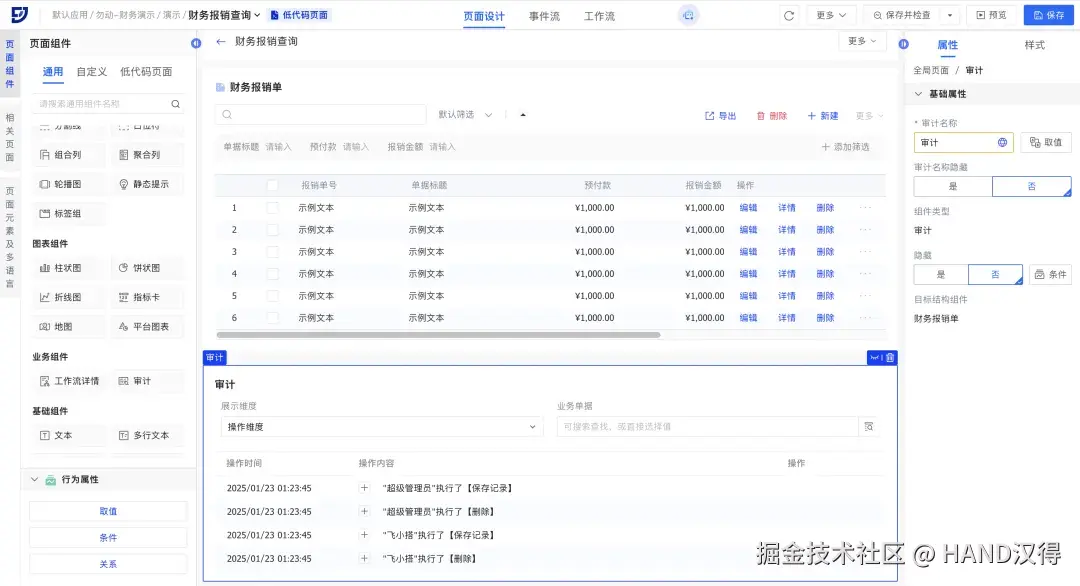Switch to the 事件流 tab
This screenshot has width=1080, height=586.
tap(544, 16)
